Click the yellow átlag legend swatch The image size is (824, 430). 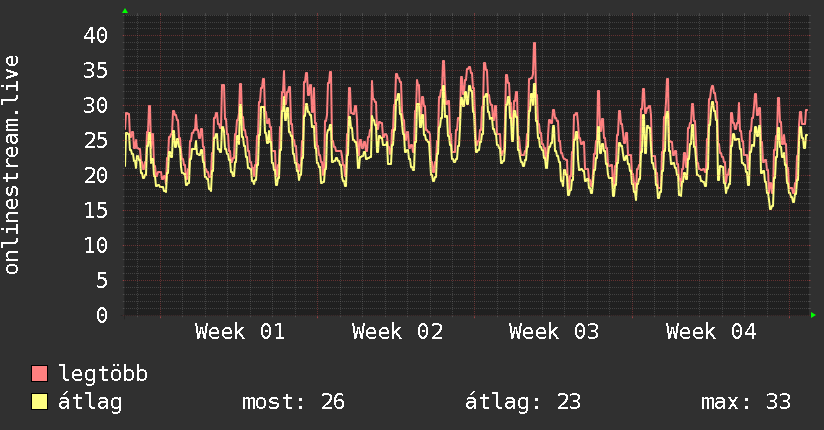click(x=40, y=402)
